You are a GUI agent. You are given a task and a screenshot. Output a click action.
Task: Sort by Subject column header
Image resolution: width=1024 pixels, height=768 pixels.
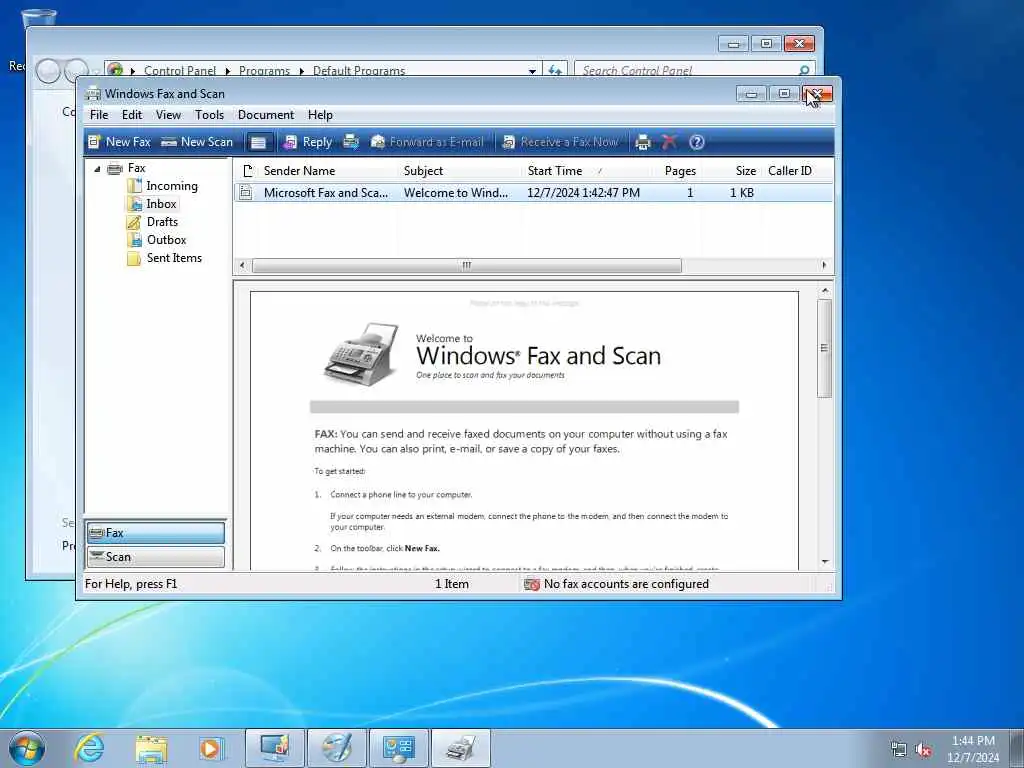click(460, 171)
